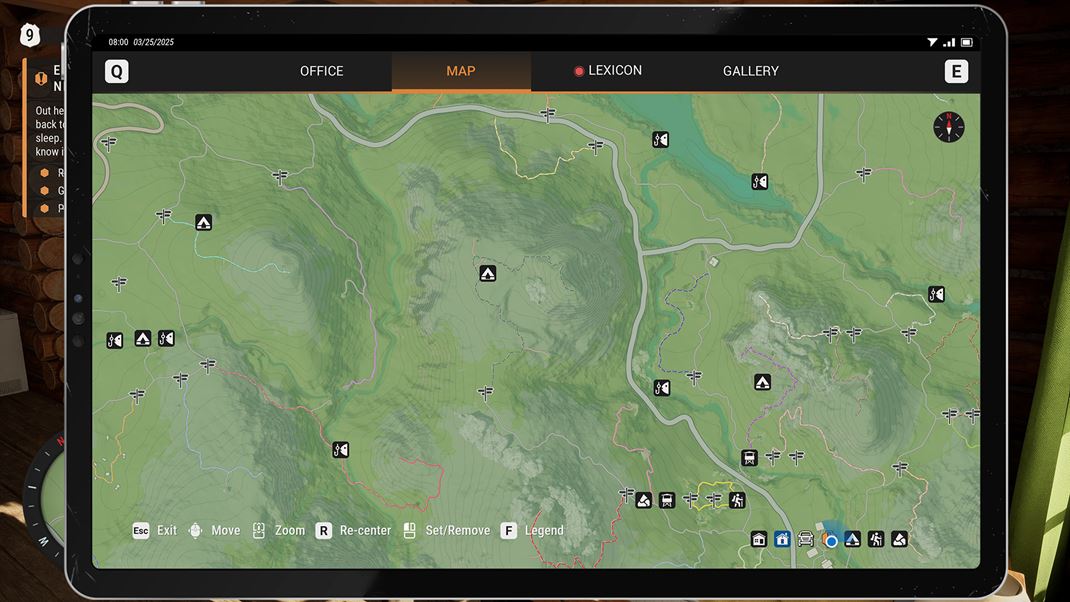1070x602 pixels.
Task: Click the vehicle icon among the bottom map markers
Action: click(806, 538)
